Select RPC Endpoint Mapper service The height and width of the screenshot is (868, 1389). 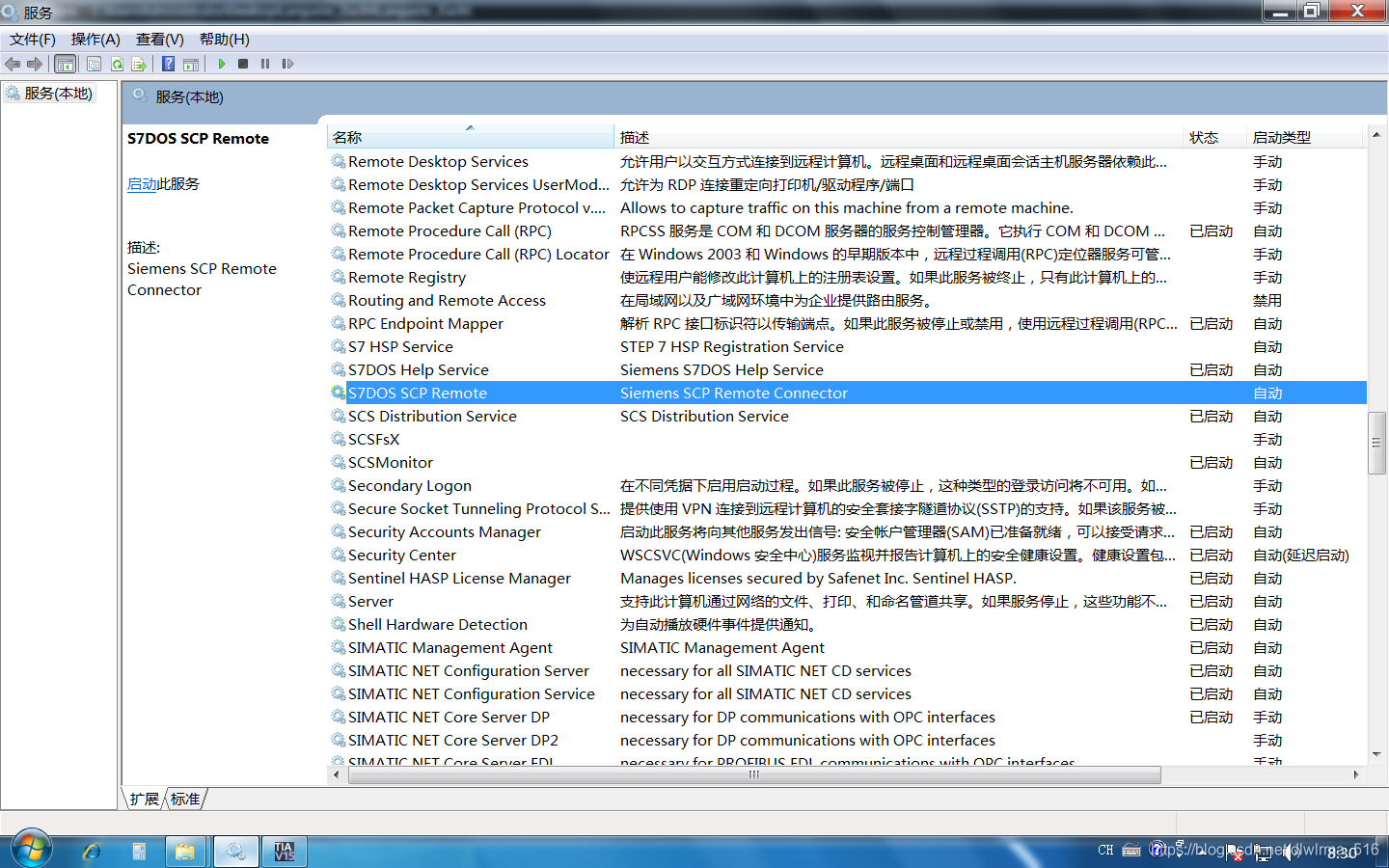point(425,324)
